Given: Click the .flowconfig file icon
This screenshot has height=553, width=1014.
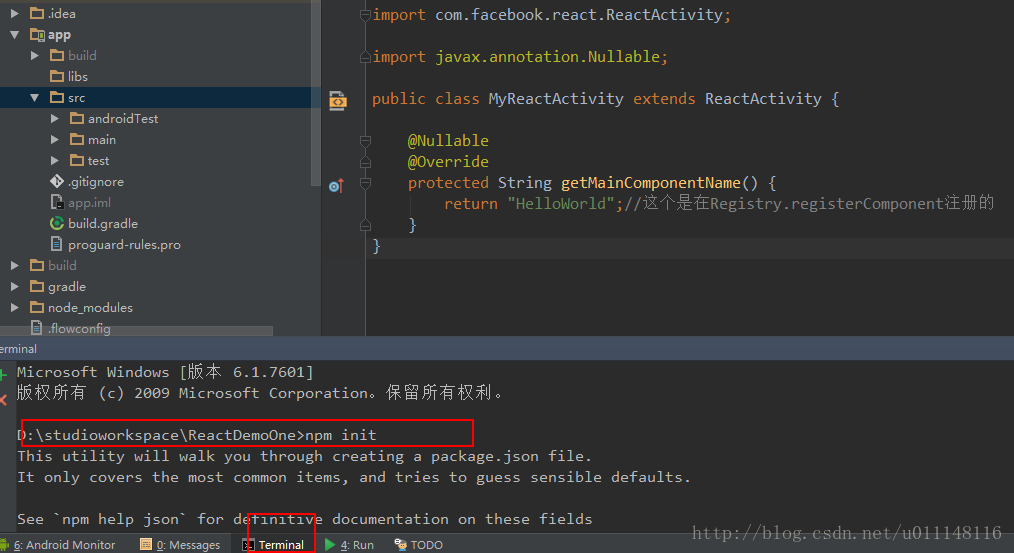Looking at the screenshot, I should click(37, 329).
